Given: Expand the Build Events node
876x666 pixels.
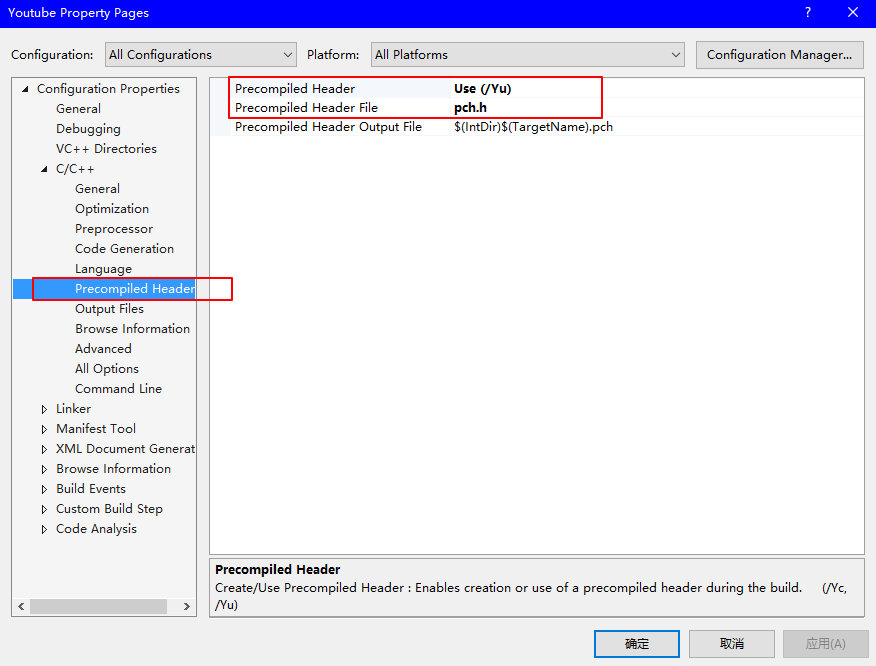Looking at the screenshot, I should tap(44, 489).
